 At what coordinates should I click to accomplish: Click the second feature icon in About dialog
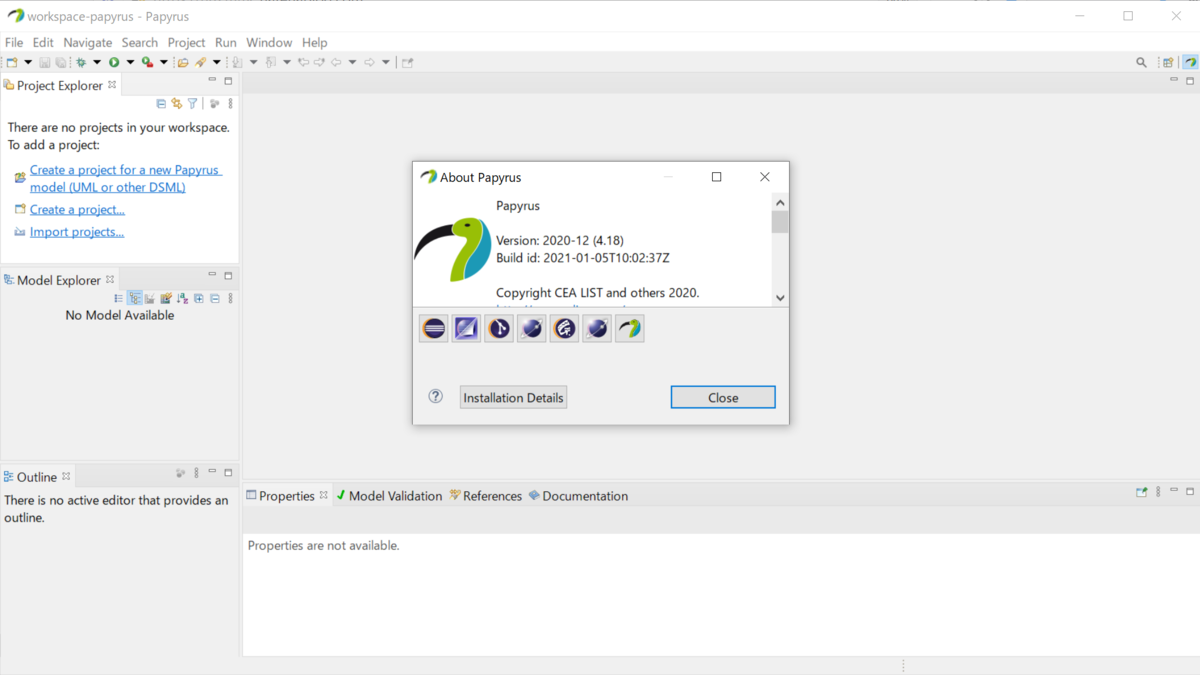tap(467, 328)
